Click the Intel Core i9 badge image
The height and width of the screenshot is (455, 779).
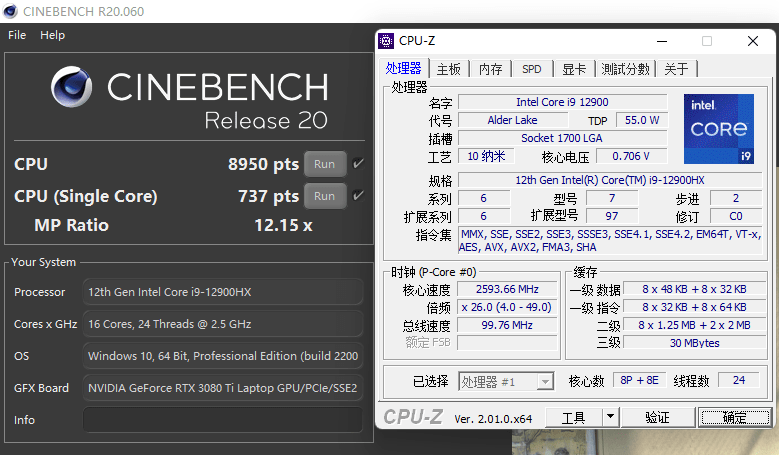(719, 129)
